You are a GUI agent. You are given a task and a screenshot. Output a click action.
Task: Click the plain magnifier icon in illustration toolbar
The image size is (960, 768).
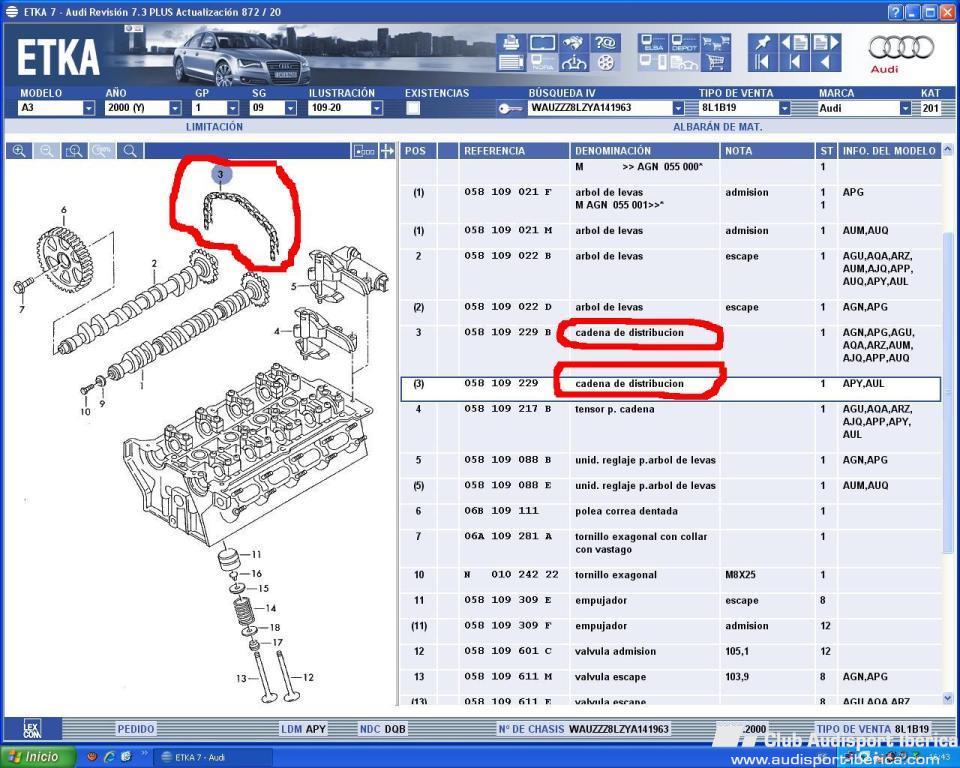[x=130, y=151]
